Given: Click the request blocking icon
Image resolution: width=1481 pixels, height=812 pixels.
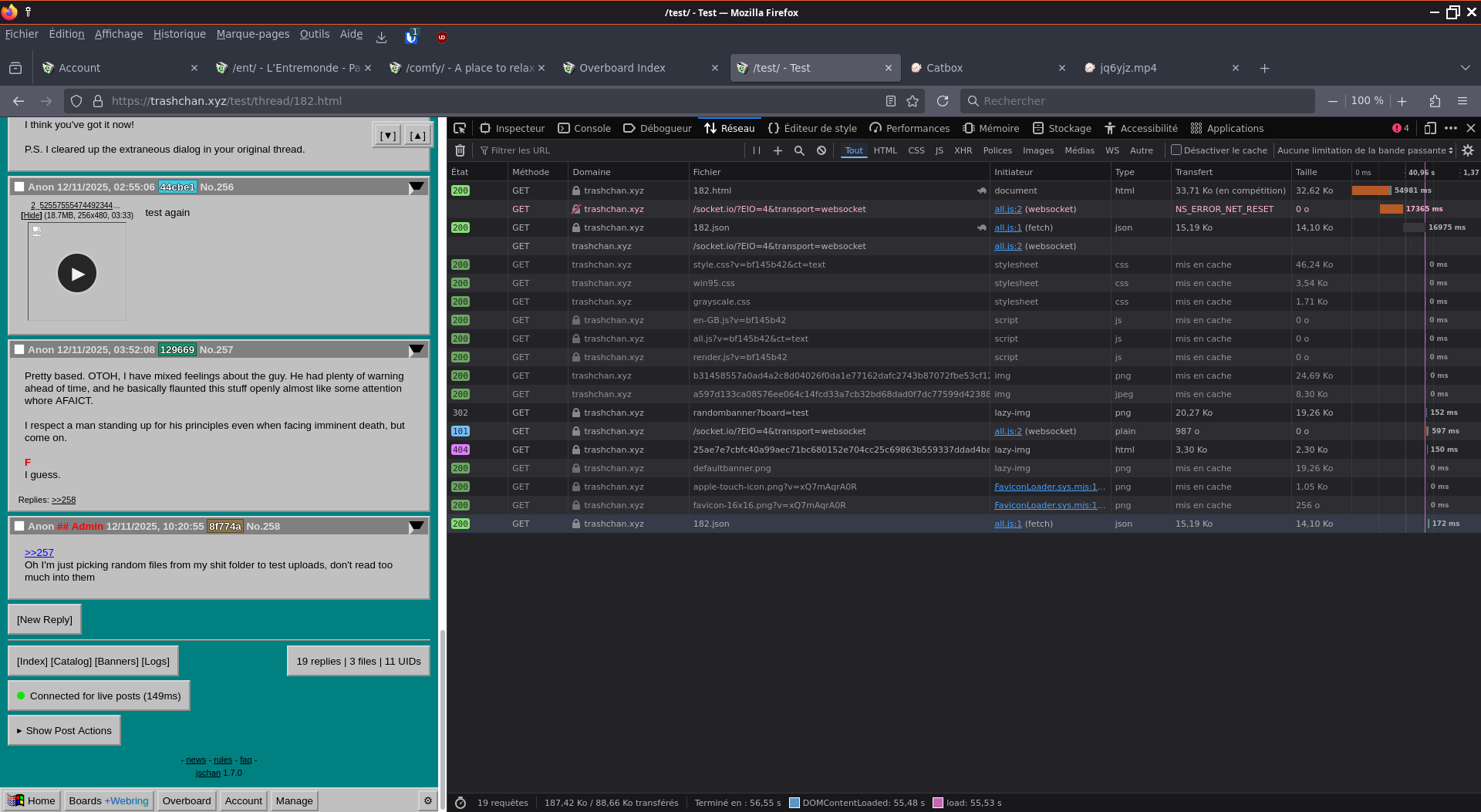Looking at the screenshot, I should point(821,150).
